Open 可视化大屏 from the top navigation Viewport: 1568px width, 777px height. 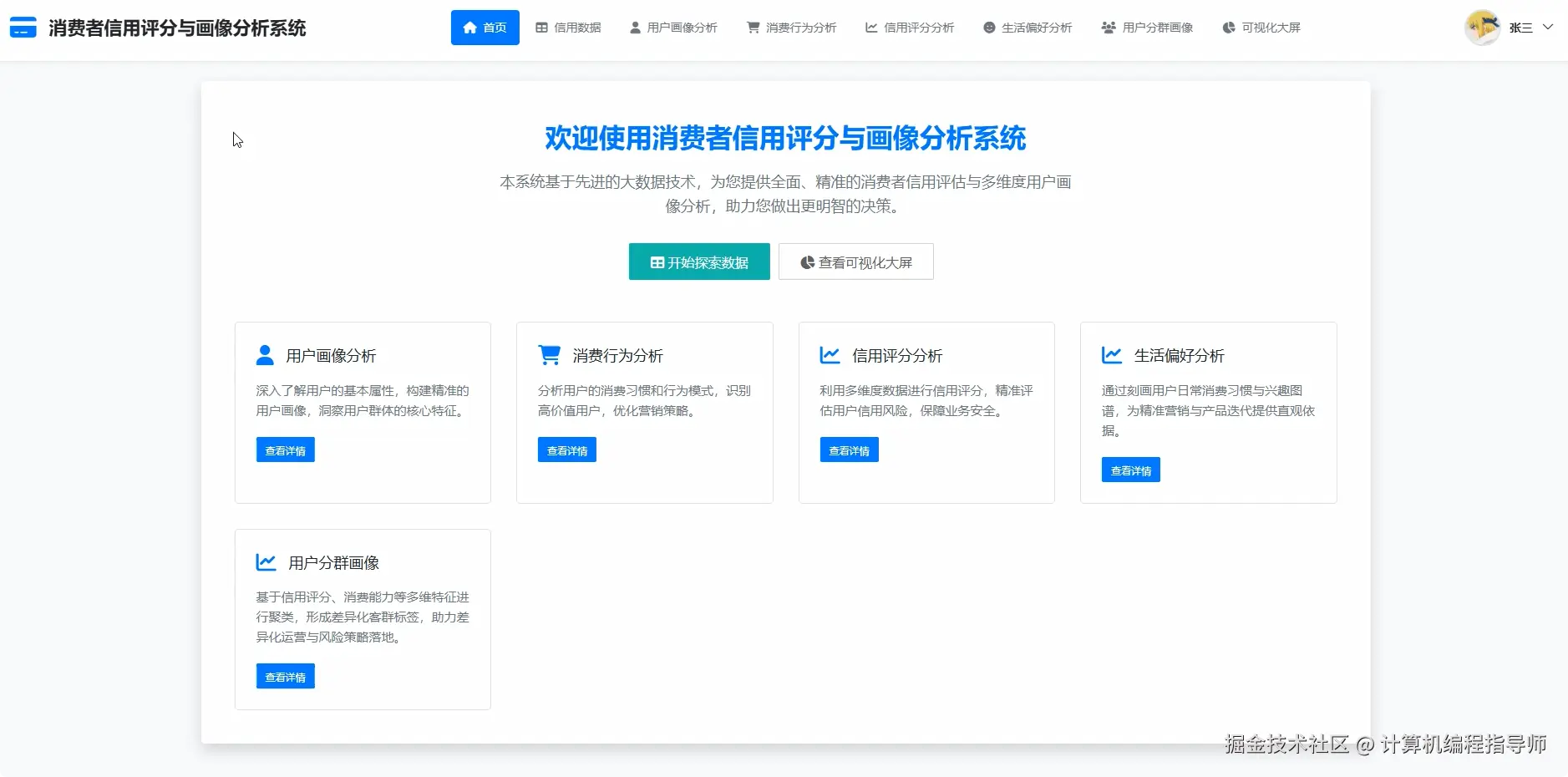click(x=1261, y=28)
